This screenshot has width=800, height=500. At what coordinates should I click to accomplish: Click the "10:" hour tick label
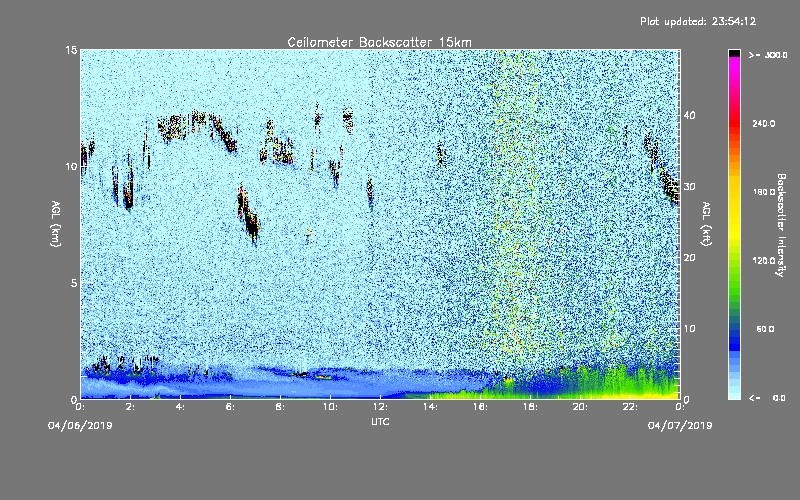point(330,407)
